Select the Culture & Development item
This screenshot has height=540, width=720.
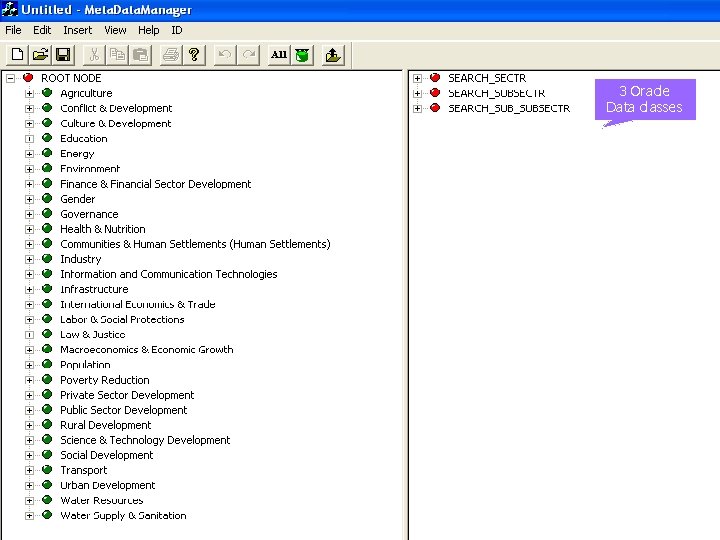click(116, 124)
